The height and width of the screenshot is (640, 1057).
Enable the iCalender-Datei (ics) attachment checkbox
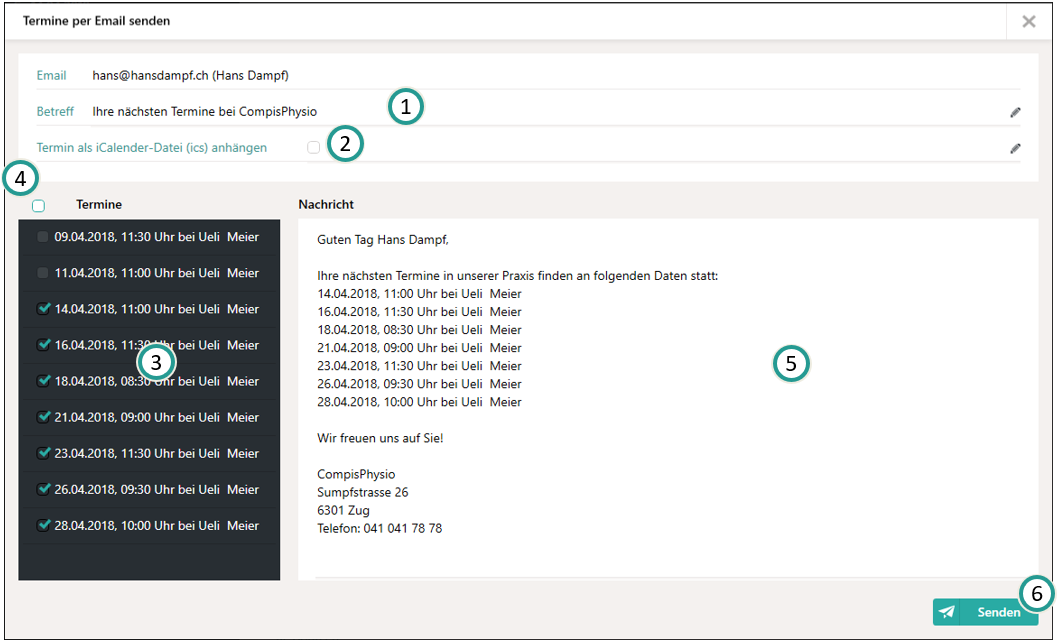click(x=313, y=147)
